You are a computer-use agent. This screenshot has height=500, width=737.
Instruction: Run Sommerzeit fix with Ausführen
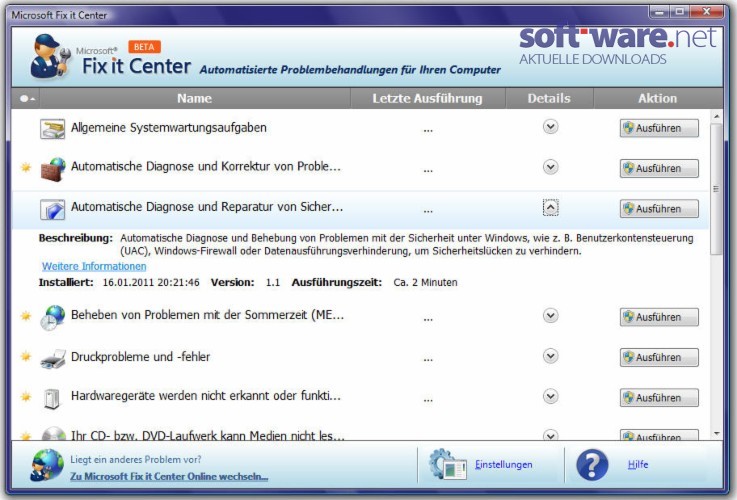click(x=659, y=317)
